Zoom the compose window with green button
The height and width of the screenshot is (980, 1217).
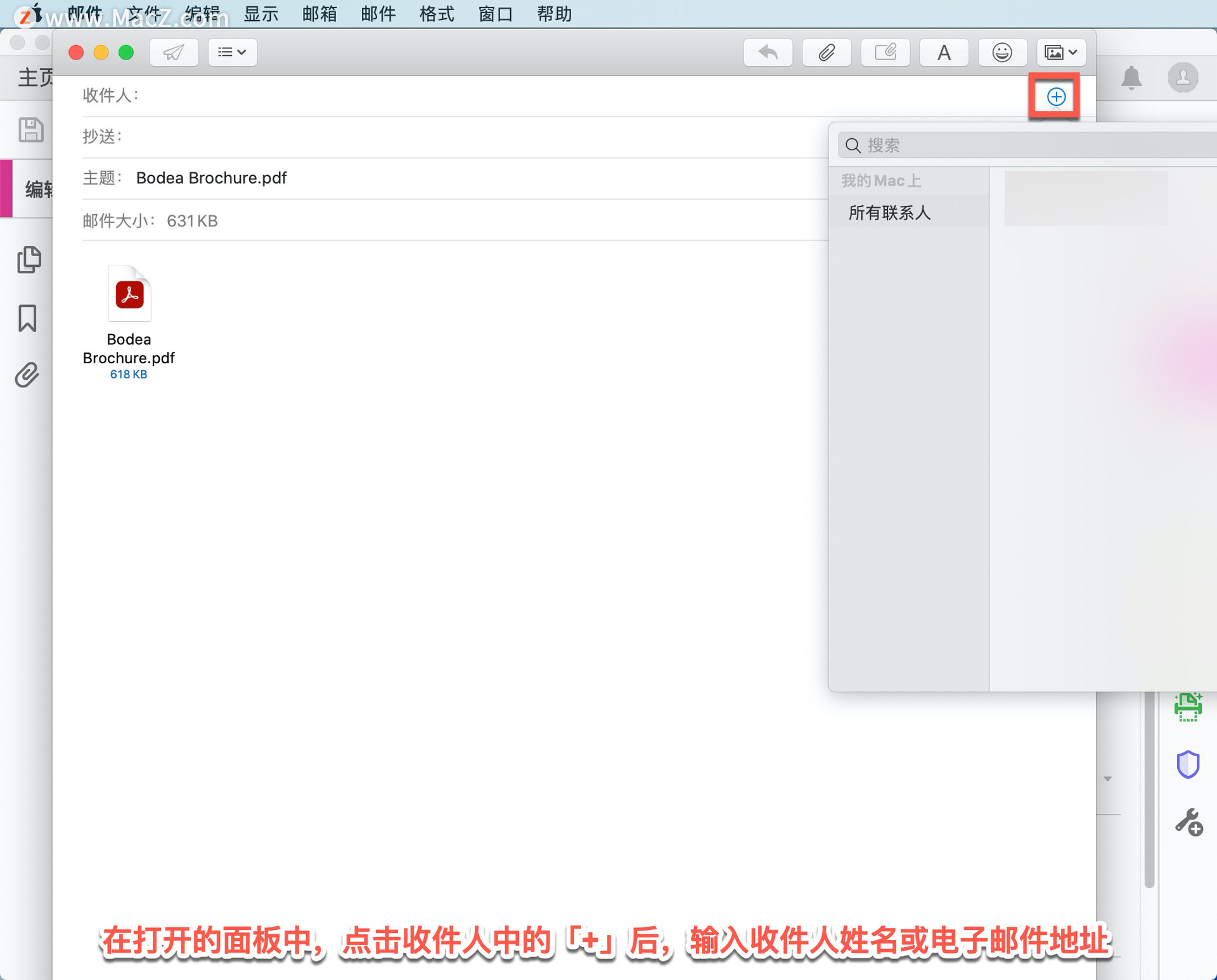pyautogui.click(x=126, y=53)
